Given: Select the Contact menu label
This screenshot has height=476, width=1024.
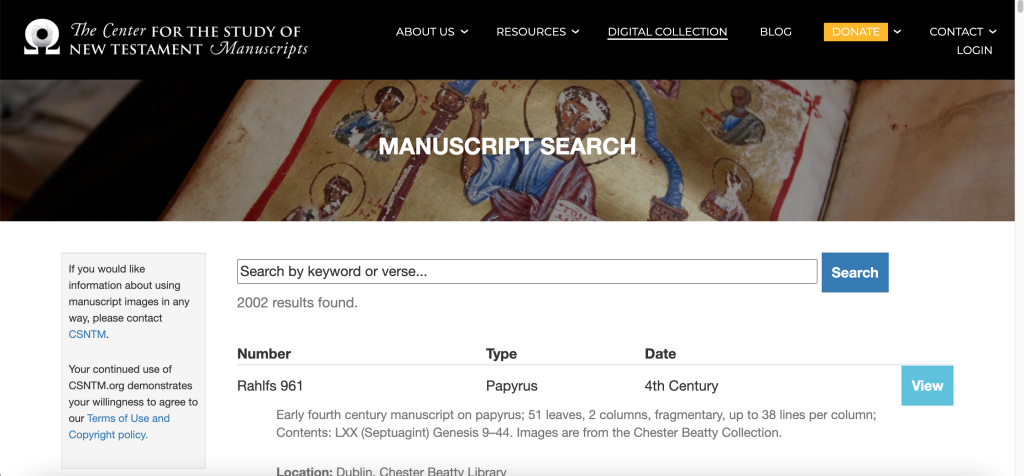Looking at the screenshot, I should (956, 32).
